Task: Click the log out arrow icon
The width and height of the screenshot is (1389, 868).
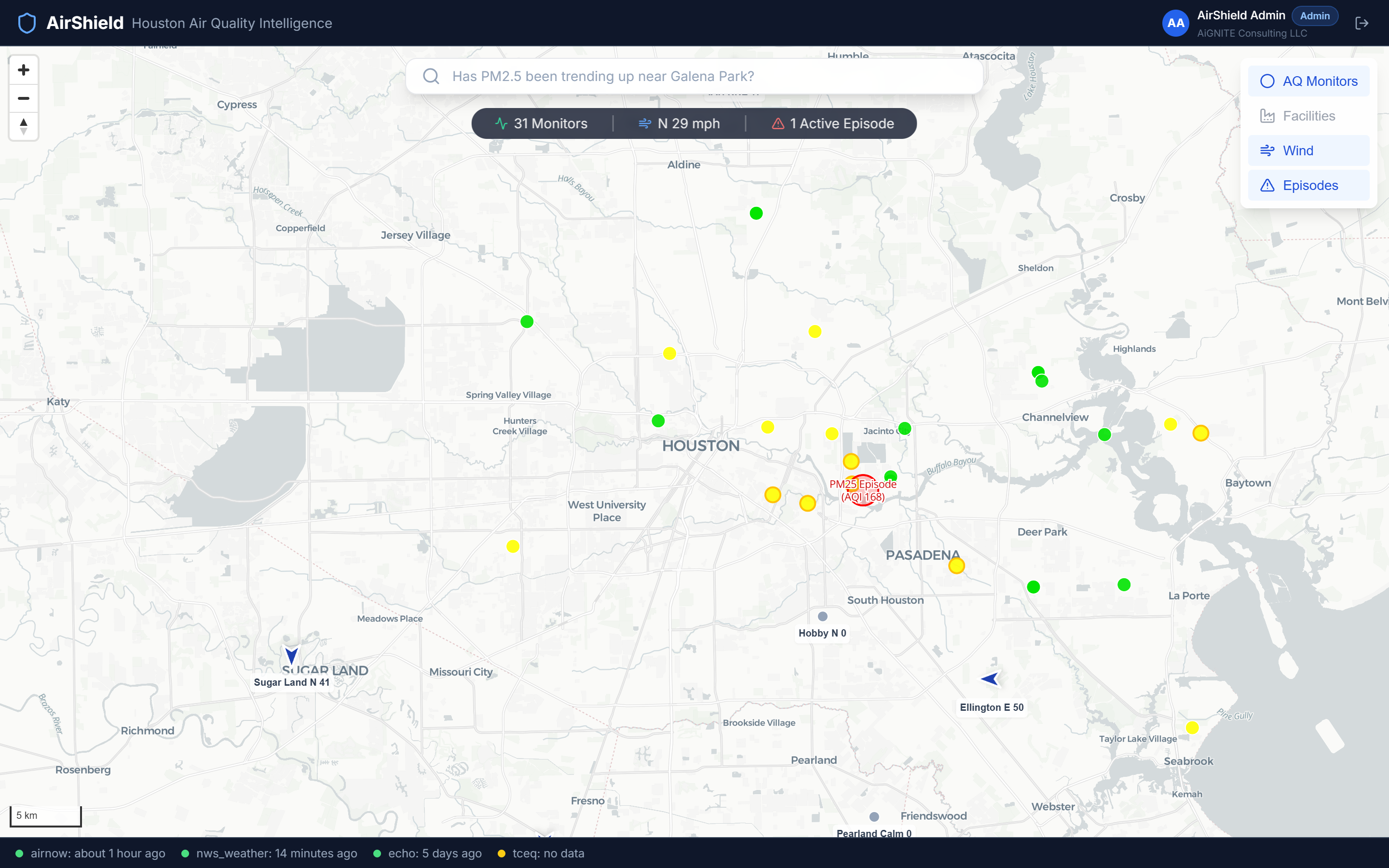Action: (x=1362, y=23)
